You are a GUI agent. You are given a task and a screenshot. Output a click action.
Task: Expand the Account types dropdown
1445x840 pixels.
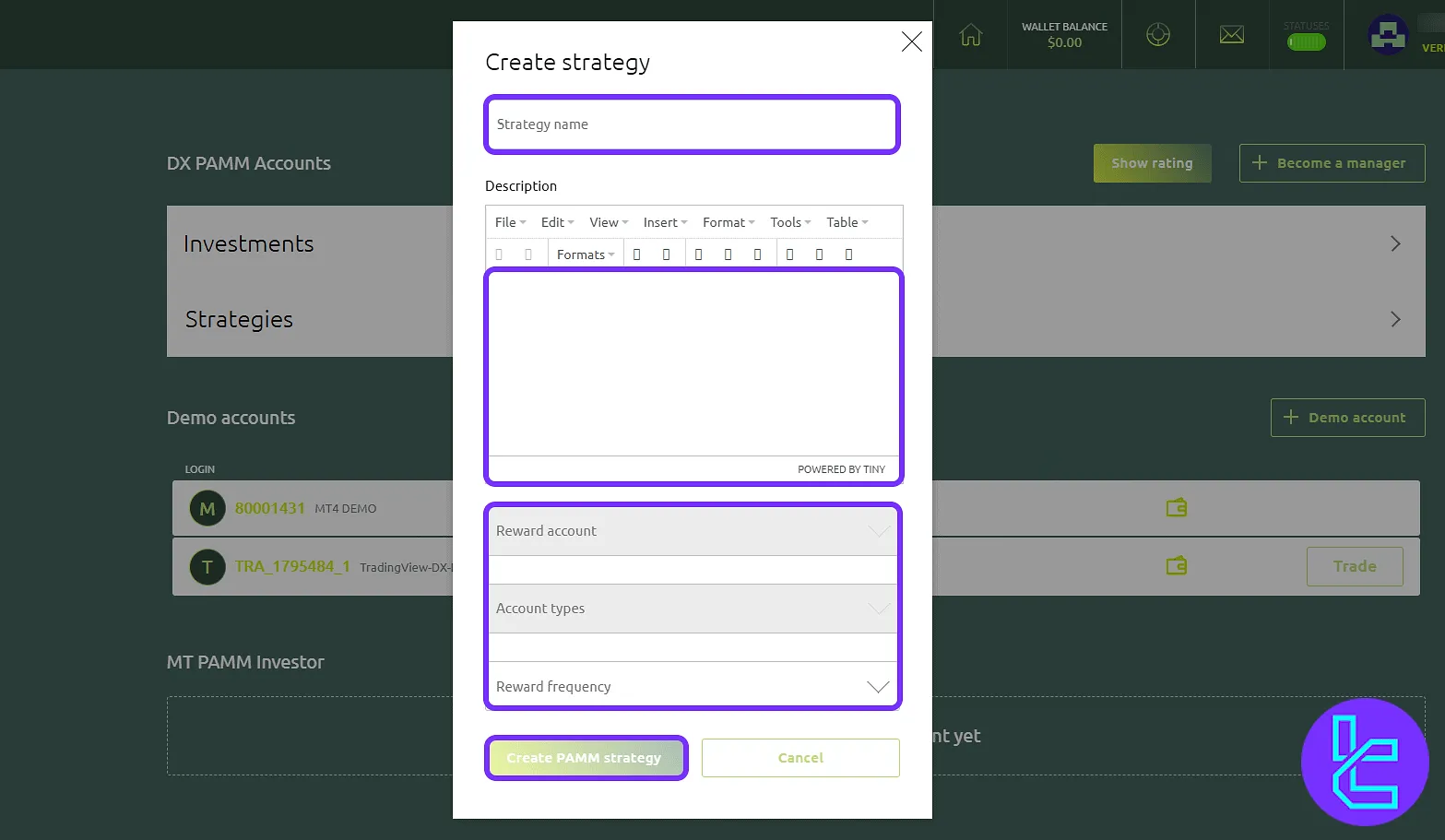pos(692,609)
